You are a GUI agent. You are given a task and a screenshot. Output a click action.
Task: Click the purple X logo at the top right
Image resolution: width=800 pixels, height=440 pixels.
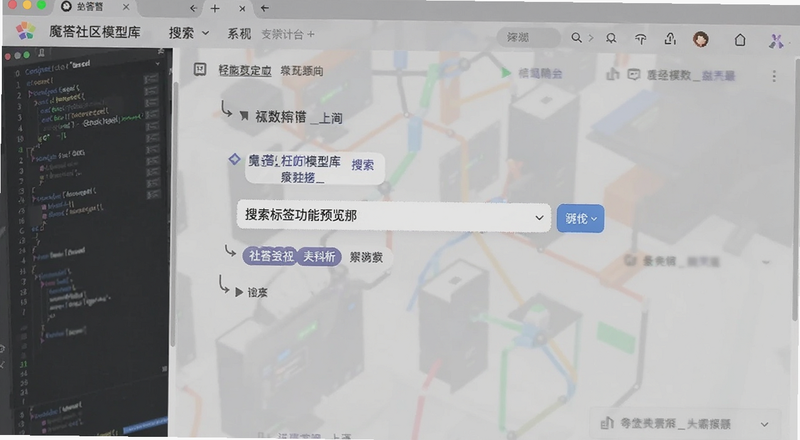pos(776,41)
